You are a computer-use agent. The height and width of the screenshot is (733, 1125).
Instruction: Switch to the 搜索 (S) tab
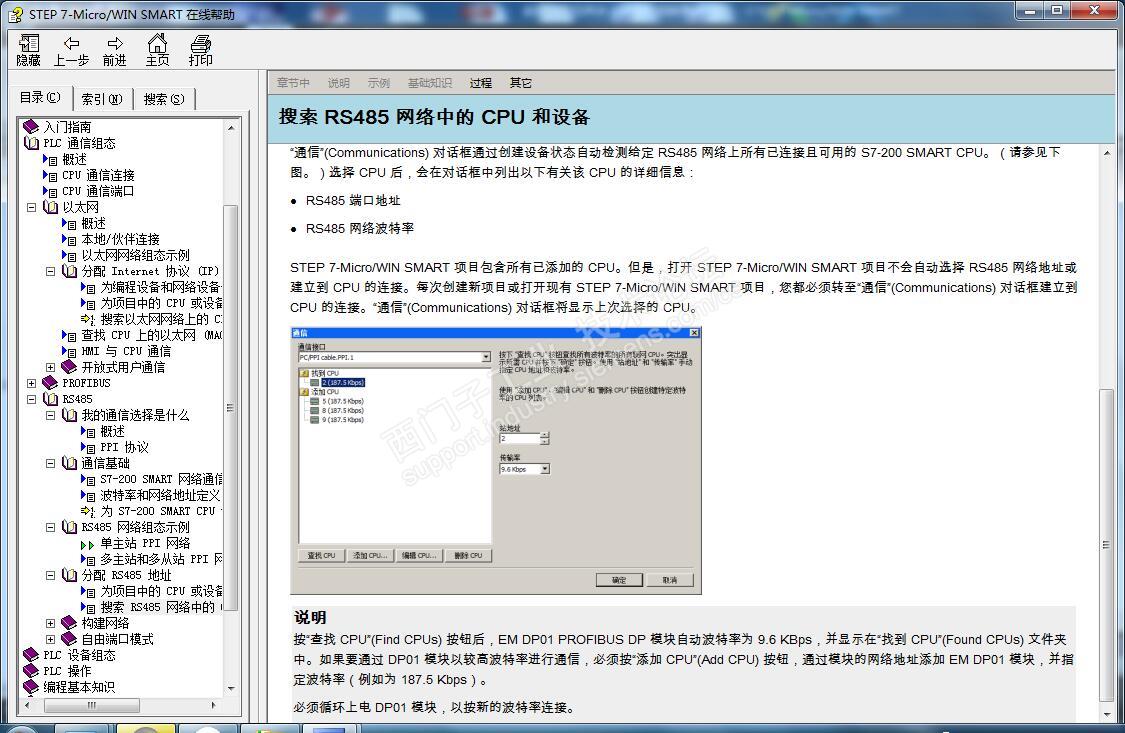(164, 99)
